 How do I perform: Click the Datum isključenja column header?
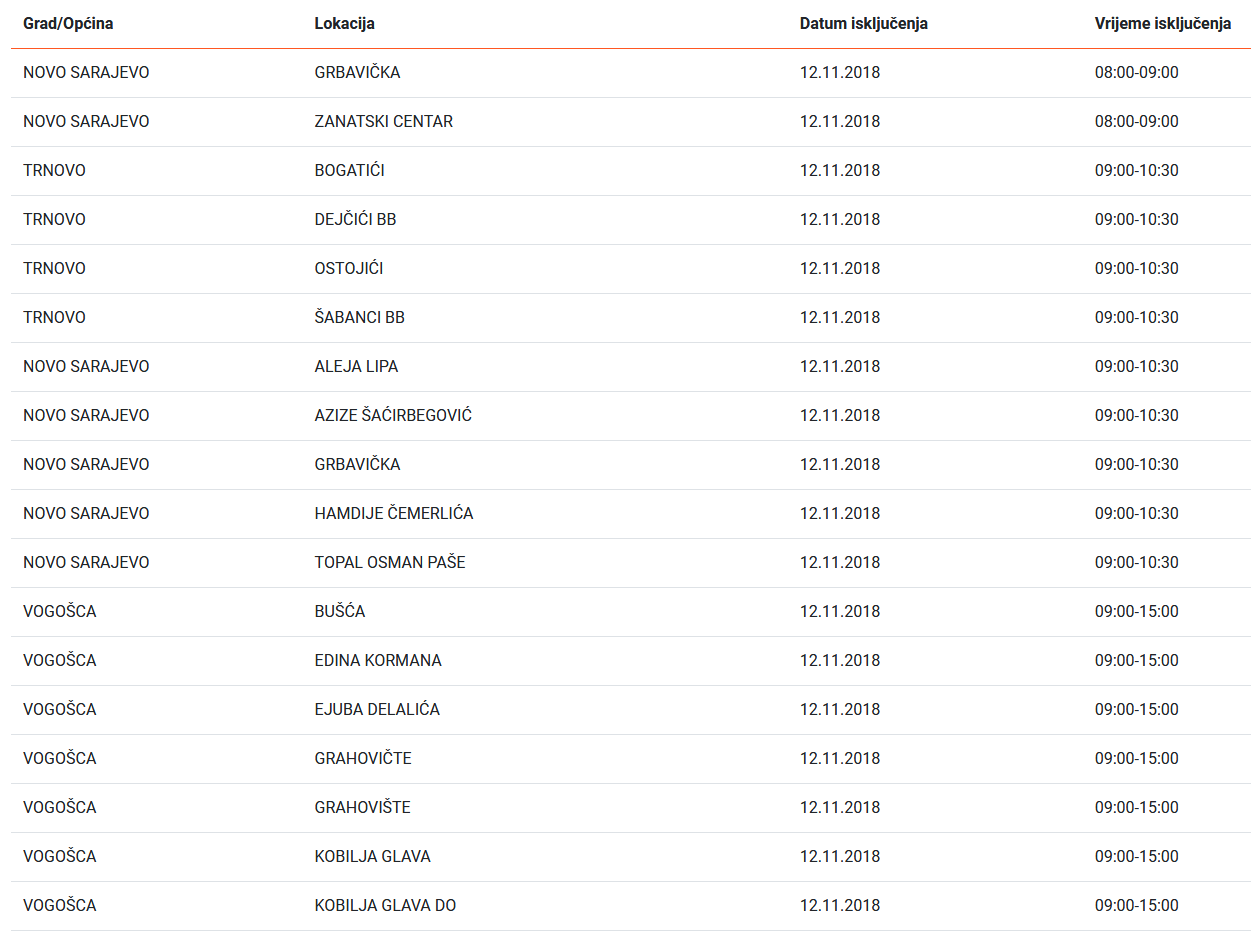point(863,24)
